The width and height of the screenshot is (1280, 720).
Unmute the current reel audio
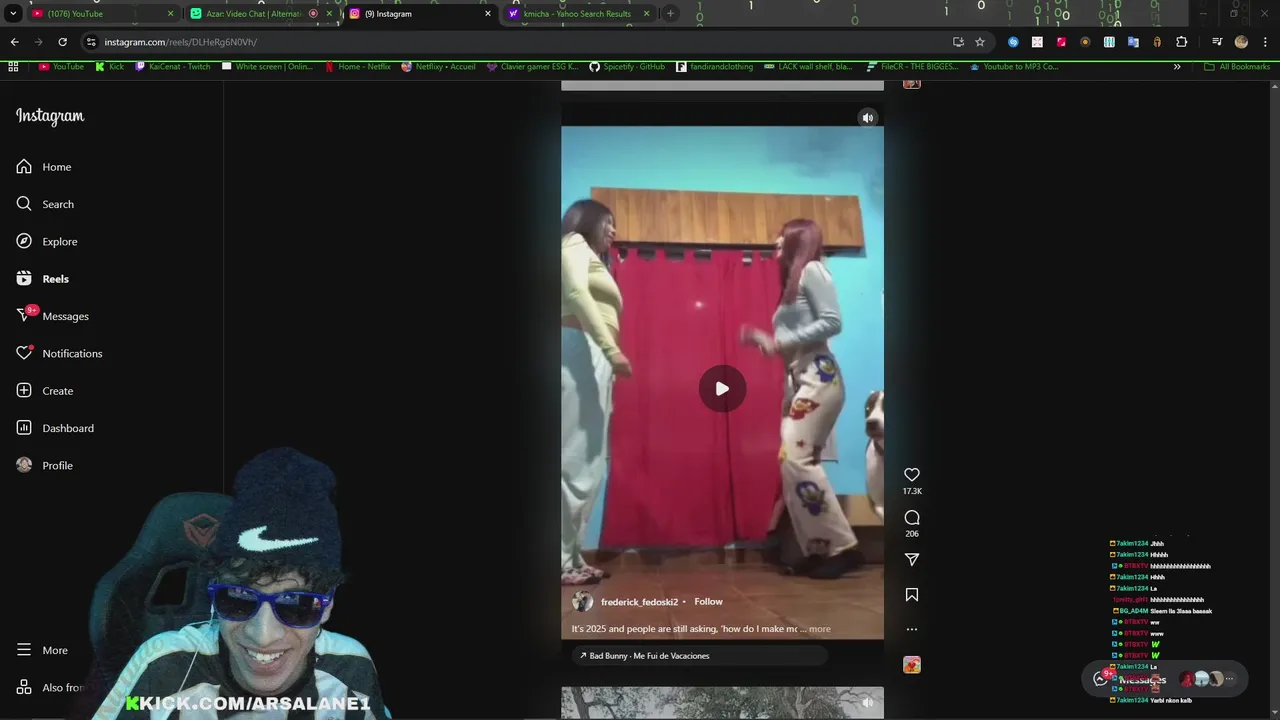868,118
